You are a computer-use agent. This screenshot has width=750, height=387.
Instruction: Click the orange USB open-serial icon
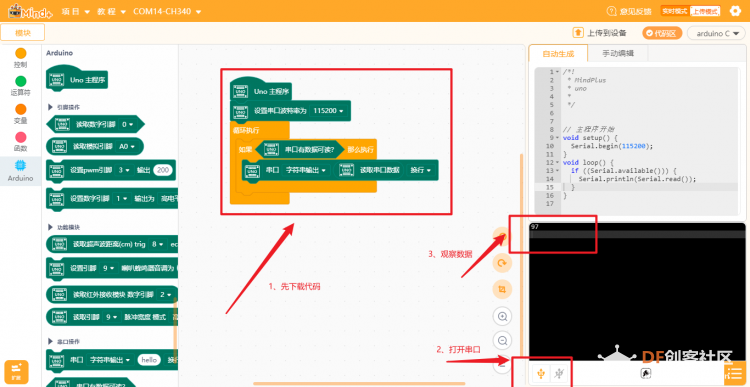coord(541,373)
